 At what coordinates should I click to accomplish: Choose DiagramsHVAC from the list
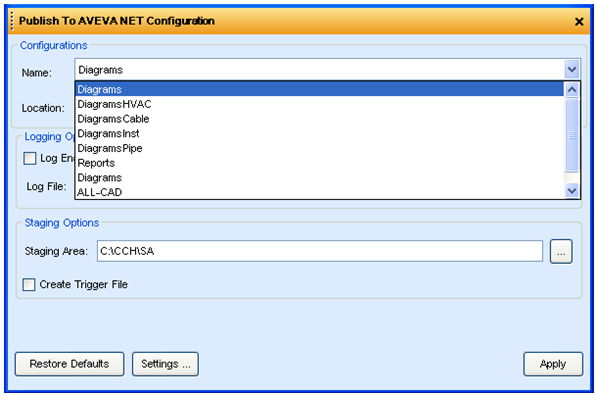point(320,104)
